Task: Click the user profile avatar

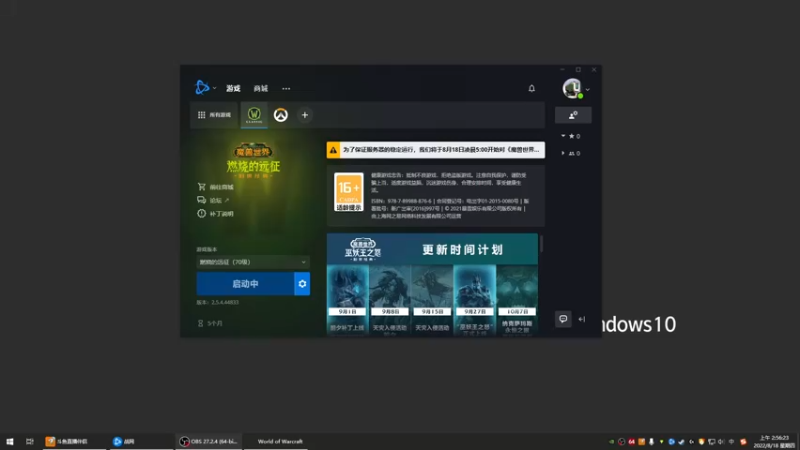Action: pyautogui.click(x=572, y=88)
